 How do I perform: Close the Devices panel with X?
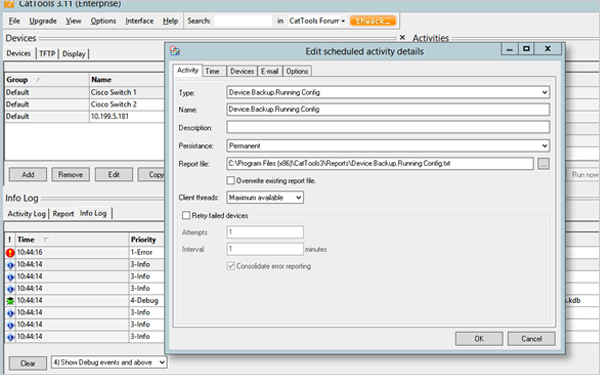(x=402, y=38)
